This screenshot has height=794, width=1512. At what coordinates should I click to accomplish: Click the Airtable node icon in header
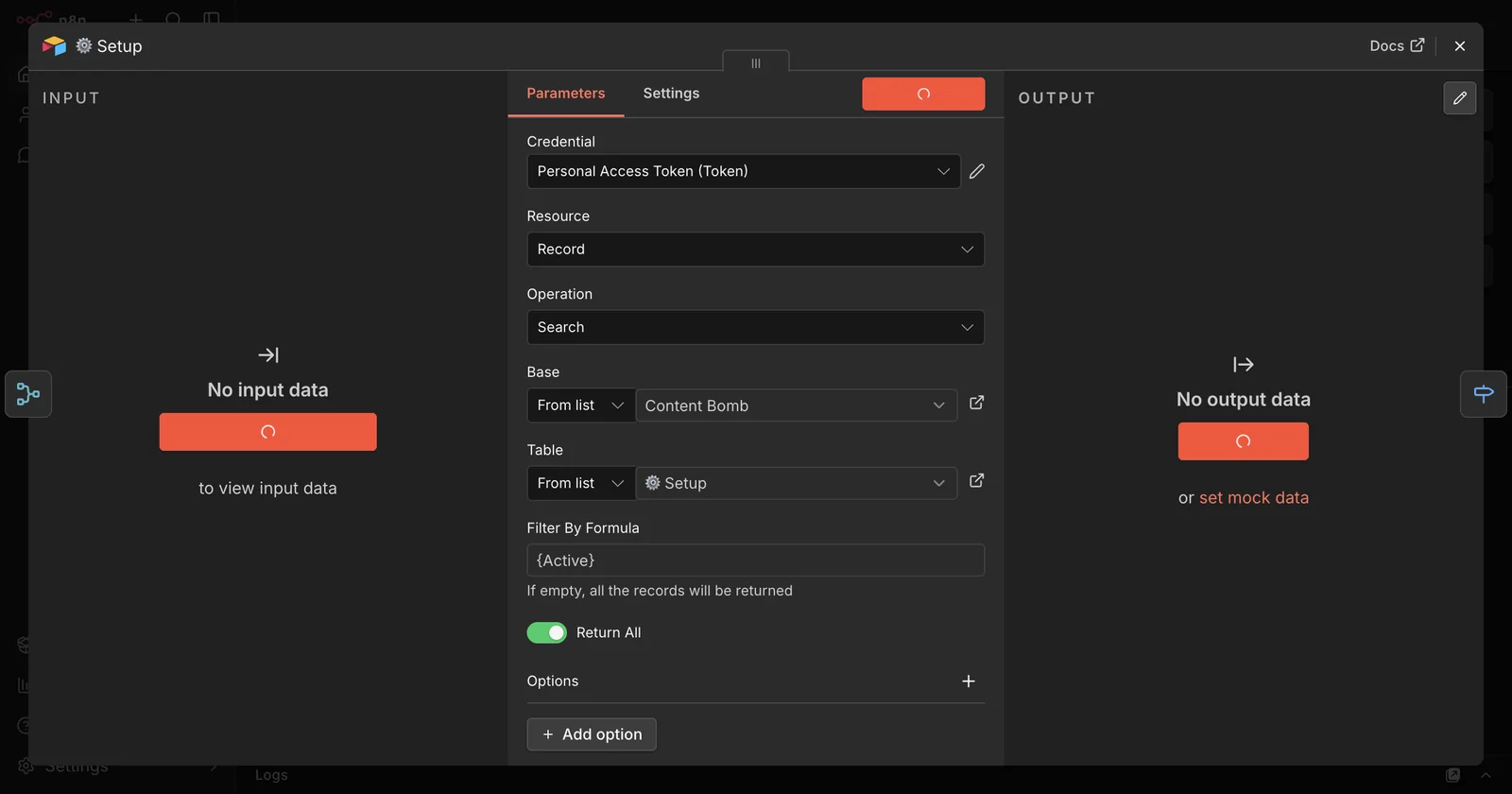tap(55, 45)
